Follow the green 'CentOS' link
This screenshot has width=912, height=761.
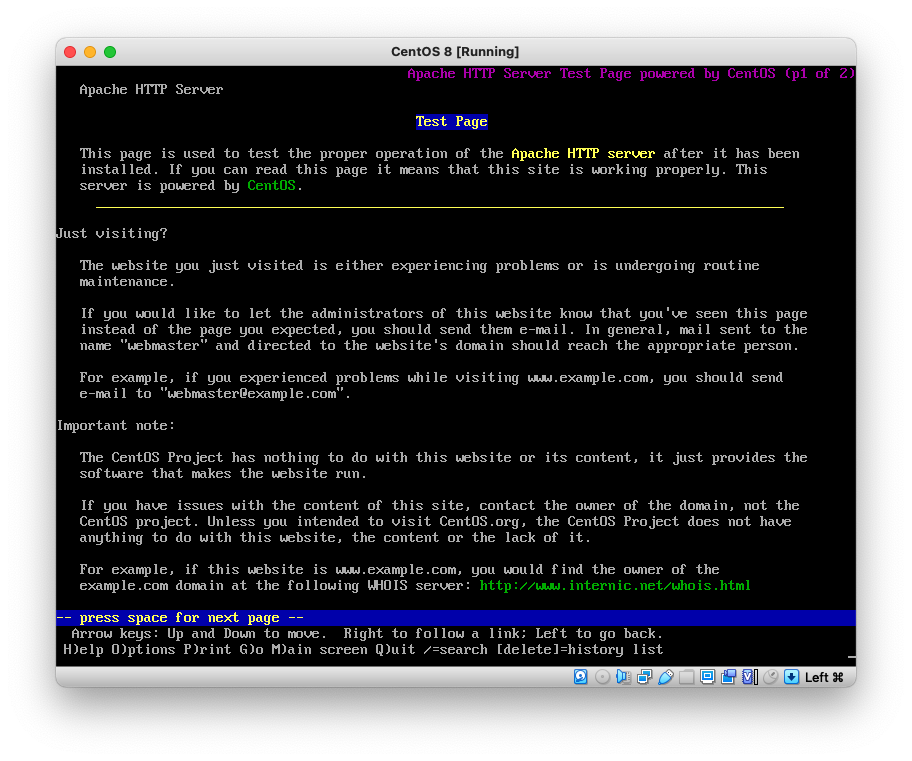click(271, 186)
